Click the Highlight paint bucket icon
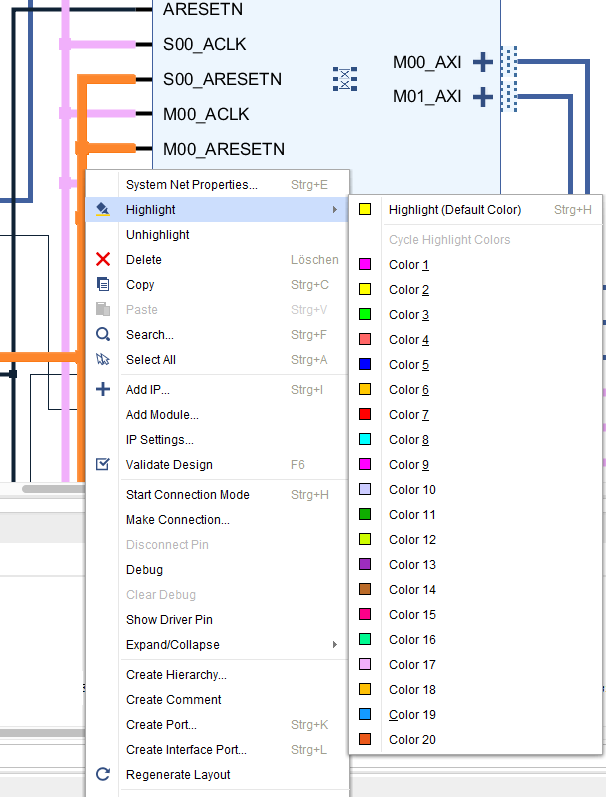 click(x=103, y=209)
